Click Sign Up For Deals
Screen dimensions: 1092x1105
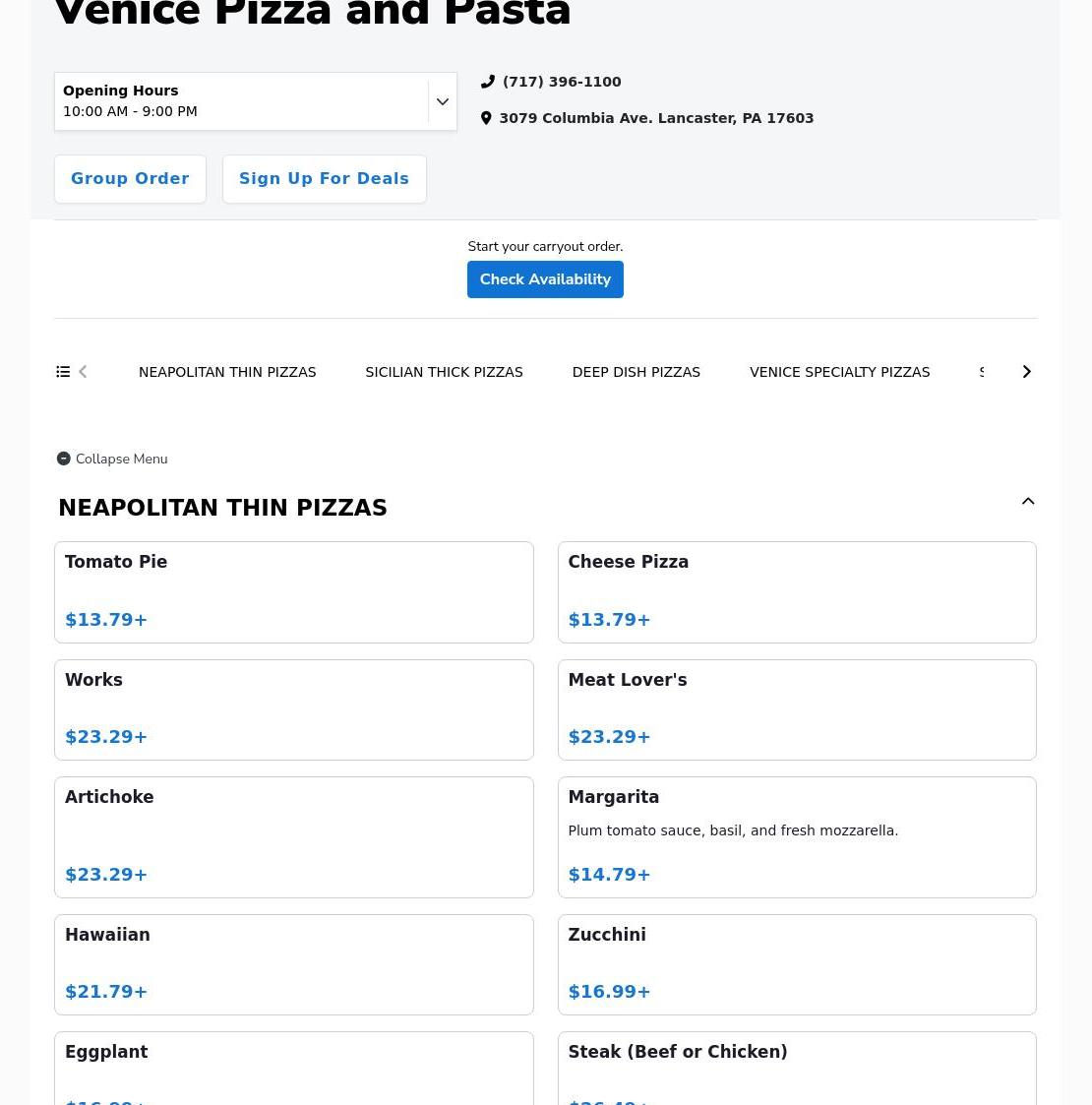(x=324, y=179)
